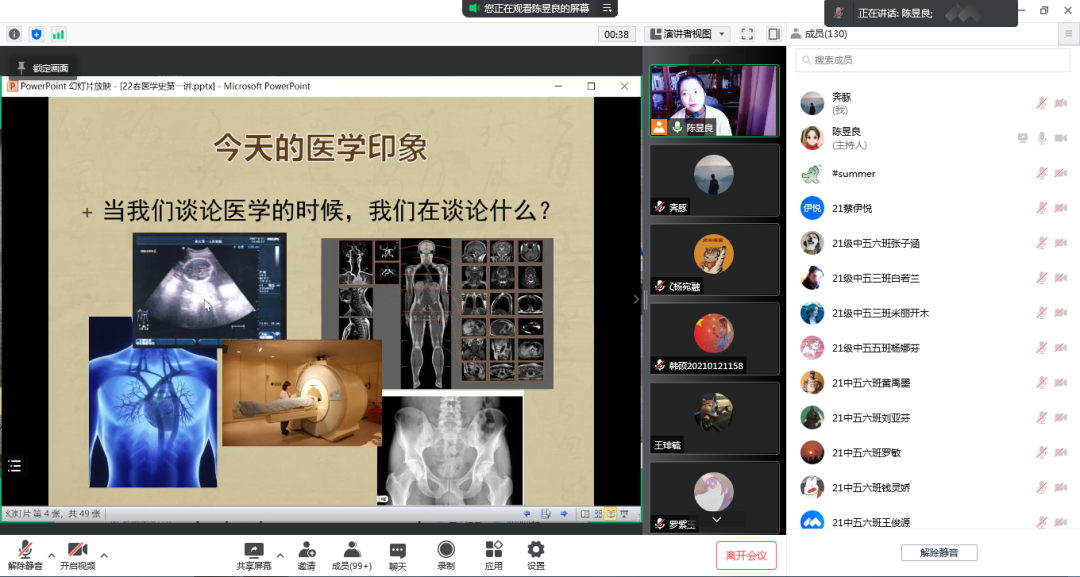Open the Chat (聊天) panel

(397, 556)
